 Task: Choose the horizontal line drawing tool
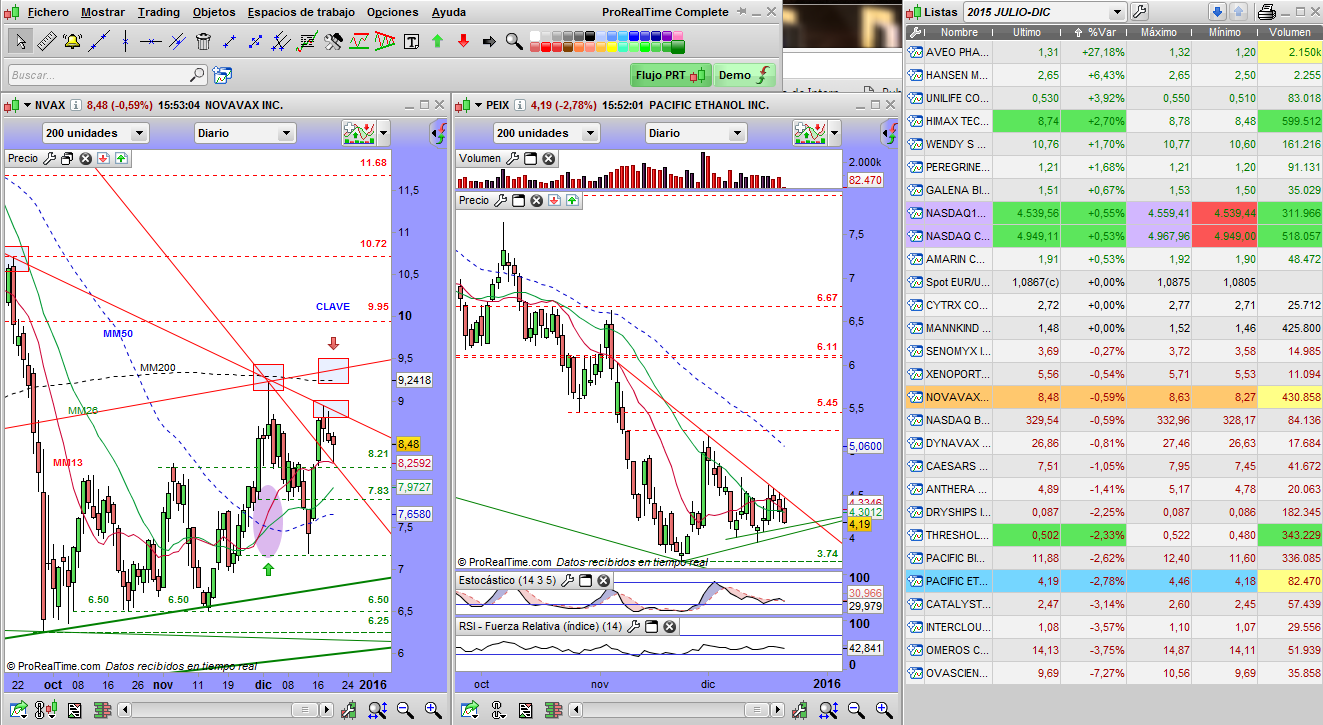click(150, 42)
